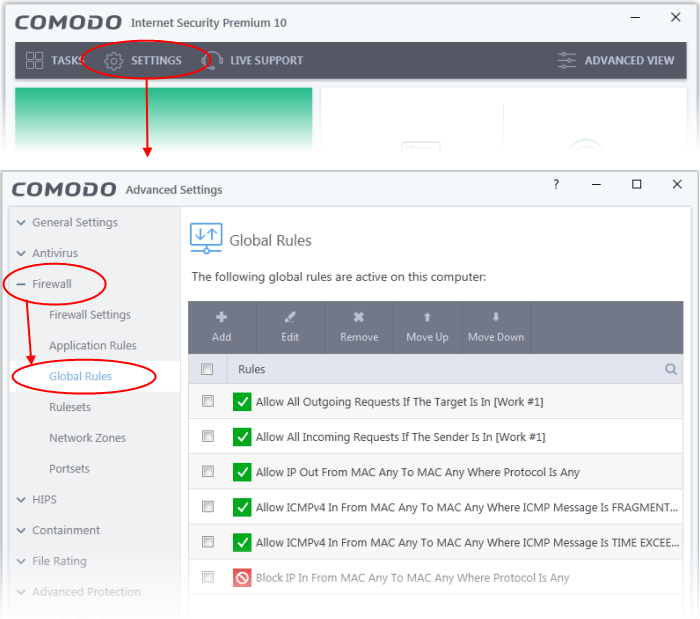Click the Edit pencil icon

(x=290, y=318)
